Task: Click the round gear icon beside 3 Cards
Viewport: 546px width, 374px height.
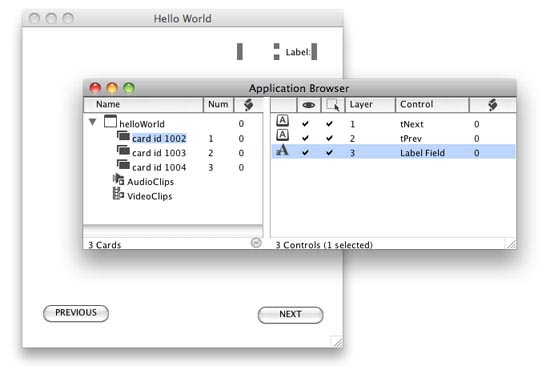Action: (256, 243)
